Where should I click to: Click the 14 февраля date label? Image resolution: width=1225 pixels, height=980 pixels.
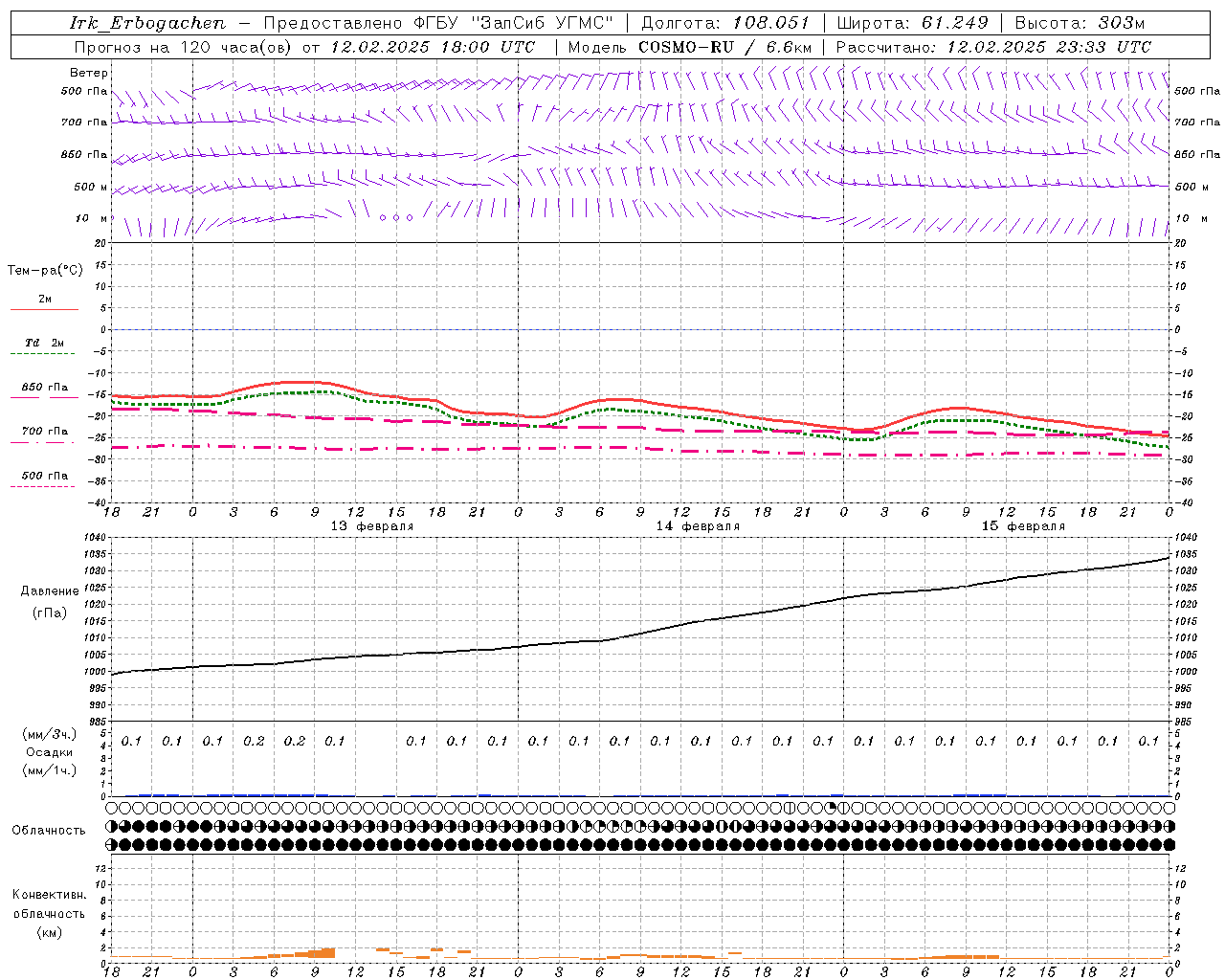(x=698, y=526)
